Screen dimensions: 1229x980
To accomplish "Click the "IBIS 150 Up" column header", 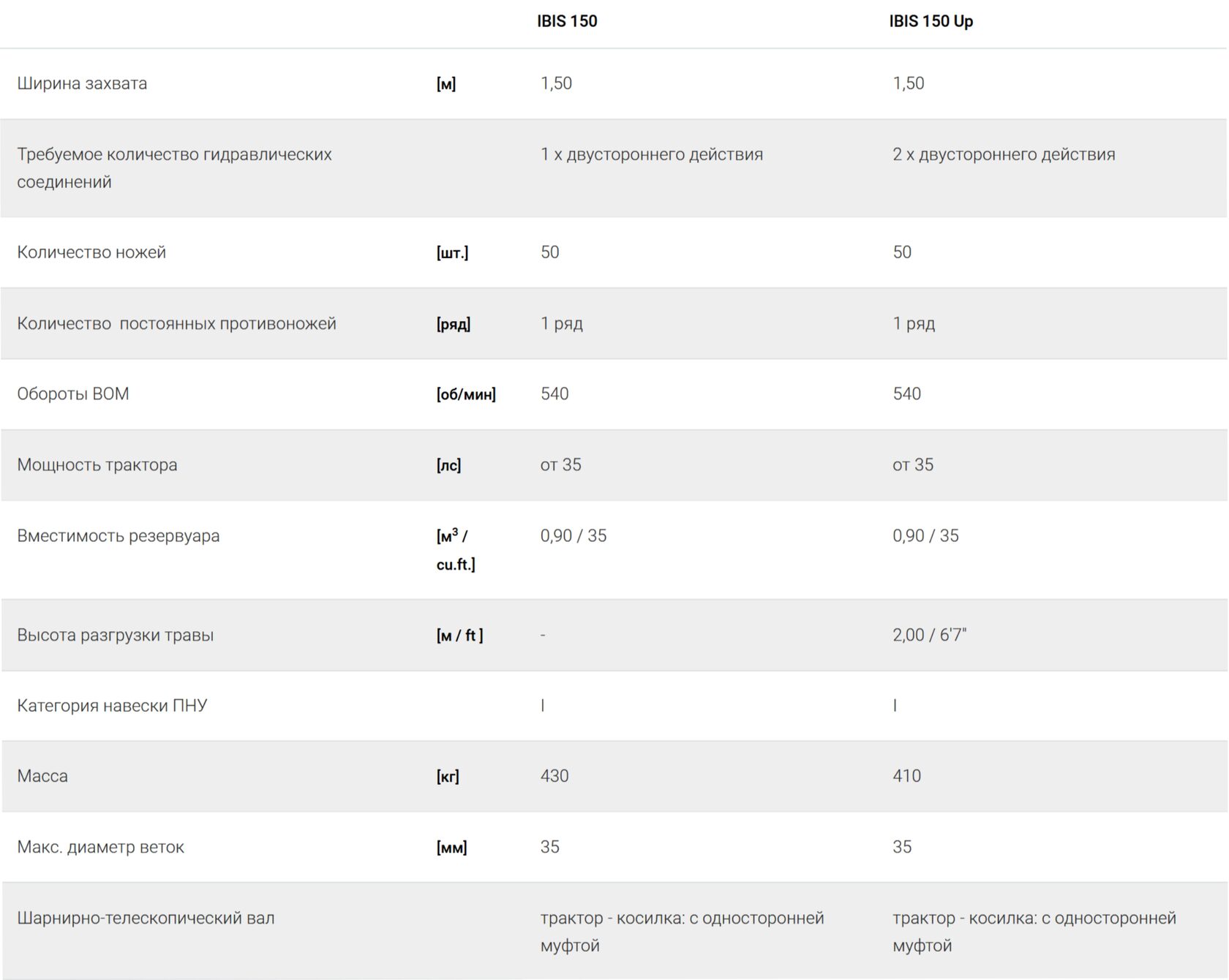I will [x=931, y=21].
